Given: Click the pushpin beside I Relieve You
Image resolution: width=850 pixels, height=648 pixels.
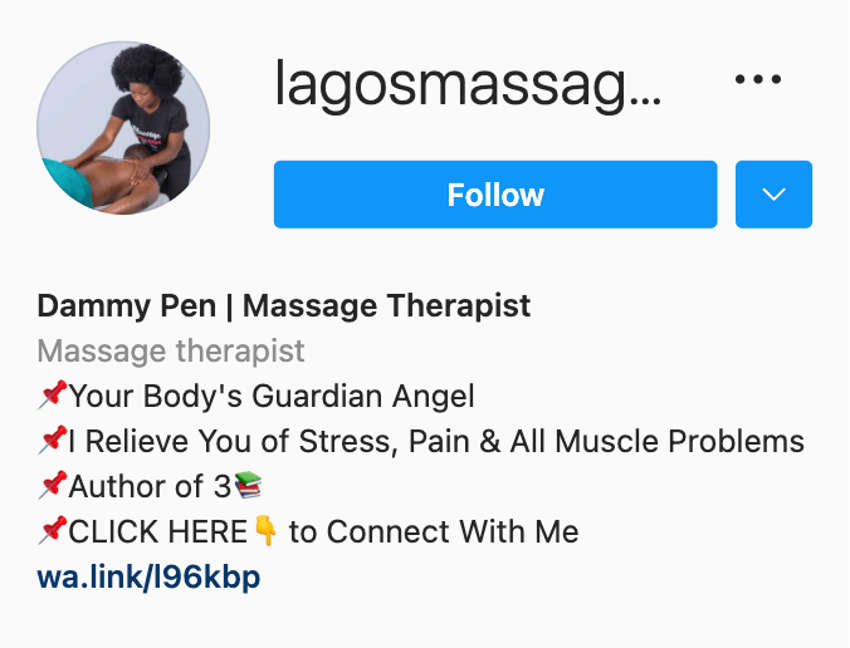Looking at the screenshot, I should 53,439.
